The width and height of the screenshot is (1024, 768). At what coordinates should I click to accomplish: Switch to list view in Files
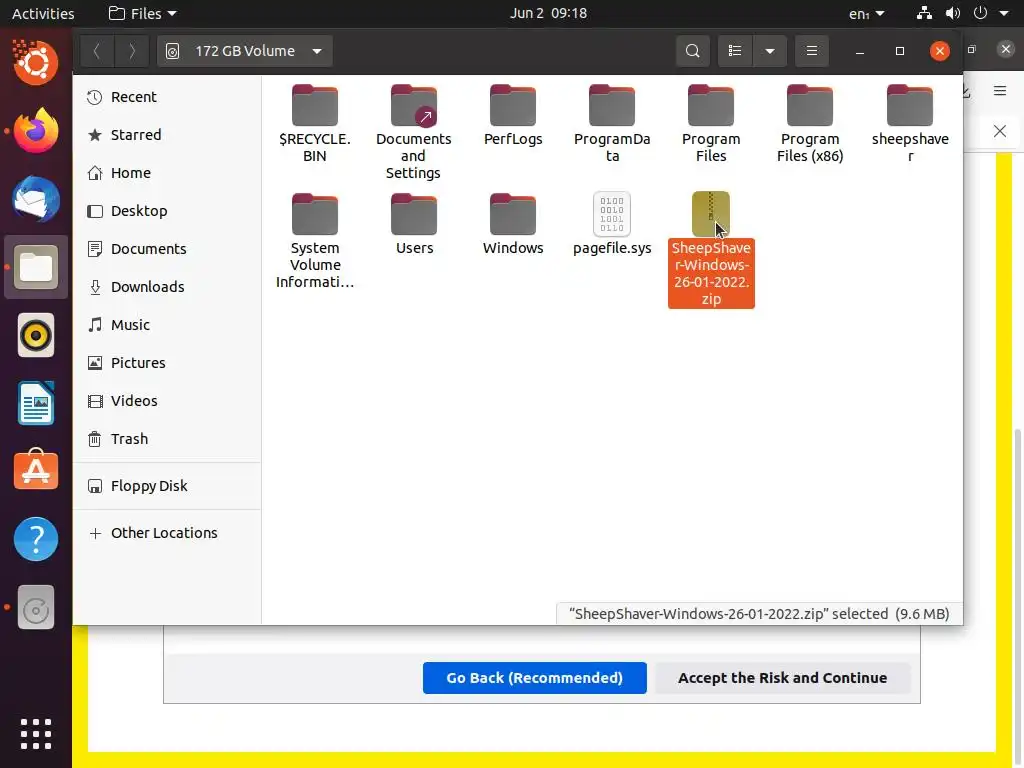coord(735,51)
